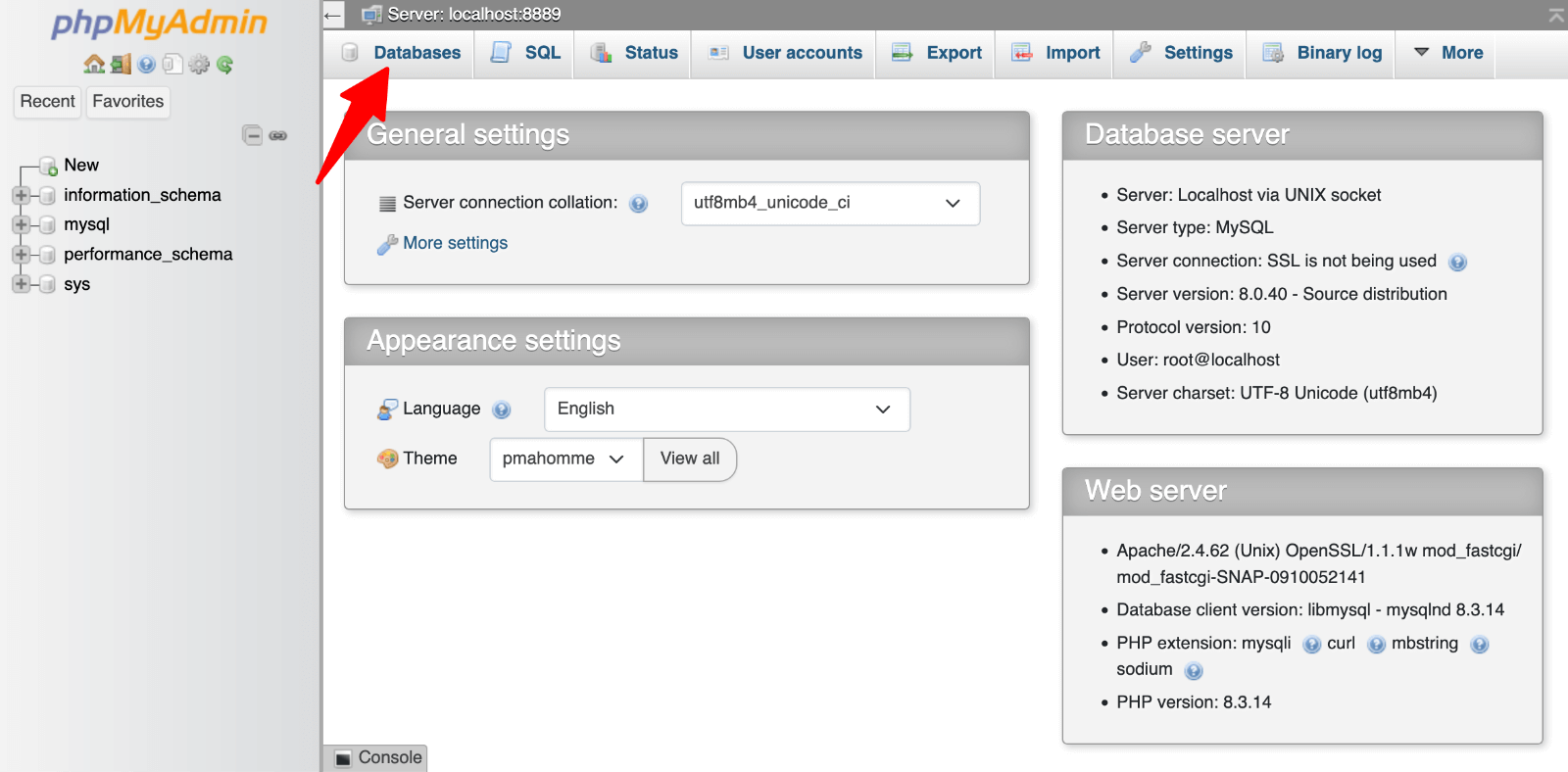Expand the sys database tree node
Image resolution: width=1568 pixels, height=772 pixels.
(21, 285)
